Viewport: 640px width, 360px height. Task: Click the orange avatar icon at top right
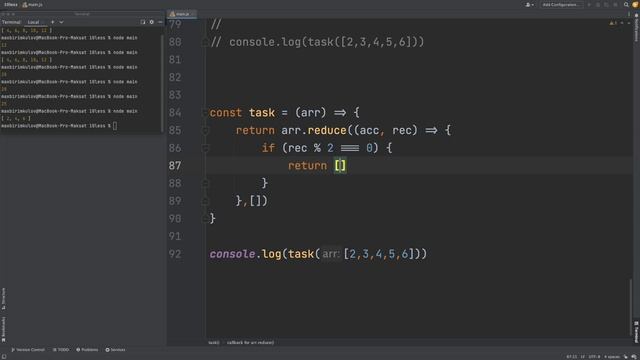(635, 4)
